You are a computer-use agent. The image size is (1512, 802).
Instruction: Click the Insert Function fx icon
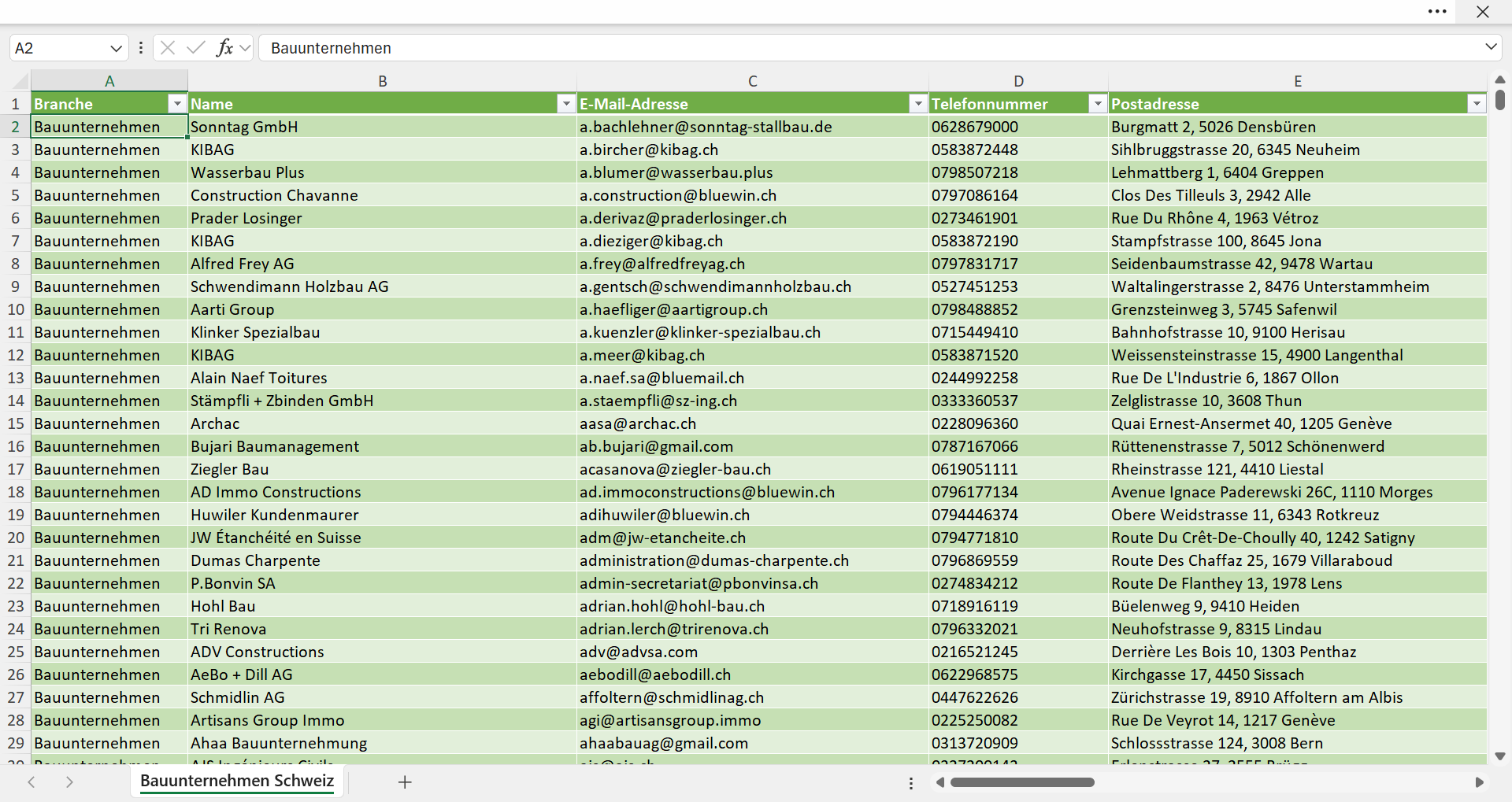point(224,48)
